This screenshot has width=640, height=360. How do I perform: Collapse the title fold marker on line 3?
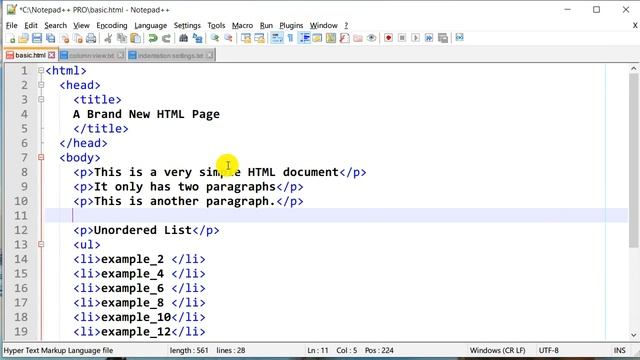click(41, 99)
